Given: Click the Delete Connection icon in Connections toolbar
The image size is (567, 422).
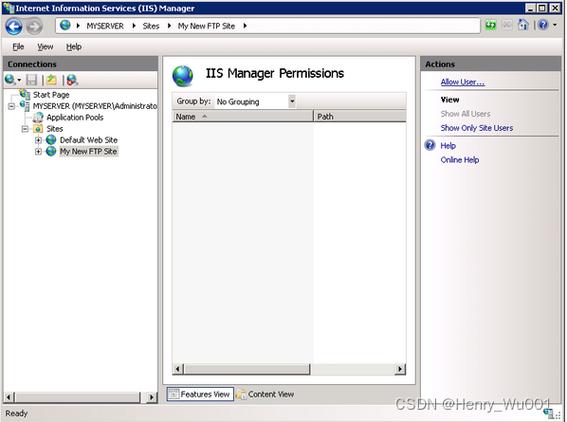Looking at the screenshot, I should pos(72,80).
